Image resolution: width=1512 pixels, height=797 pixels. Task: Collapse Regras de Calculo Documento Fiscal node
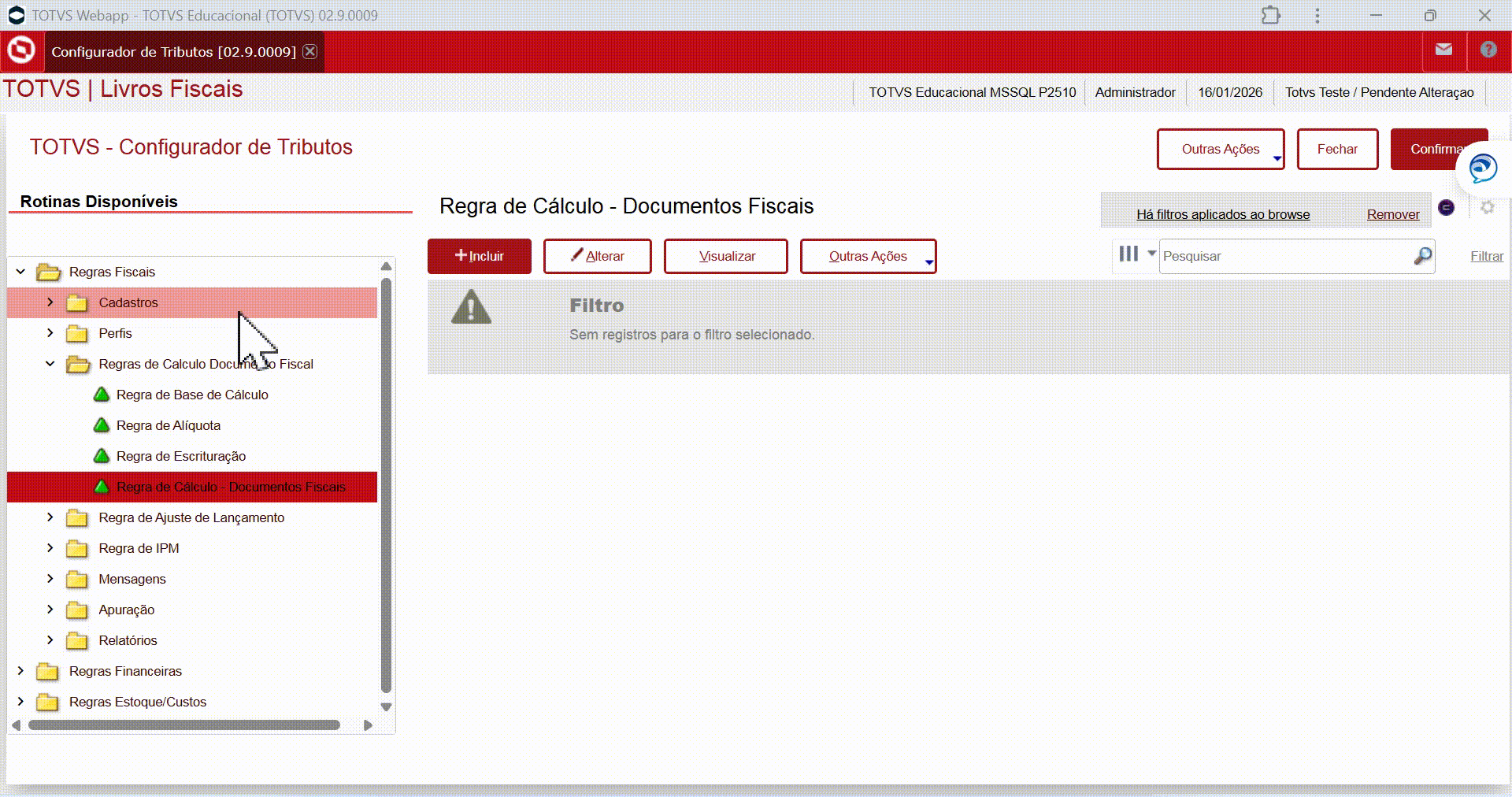pyautogui.click(x=50, y=364)
